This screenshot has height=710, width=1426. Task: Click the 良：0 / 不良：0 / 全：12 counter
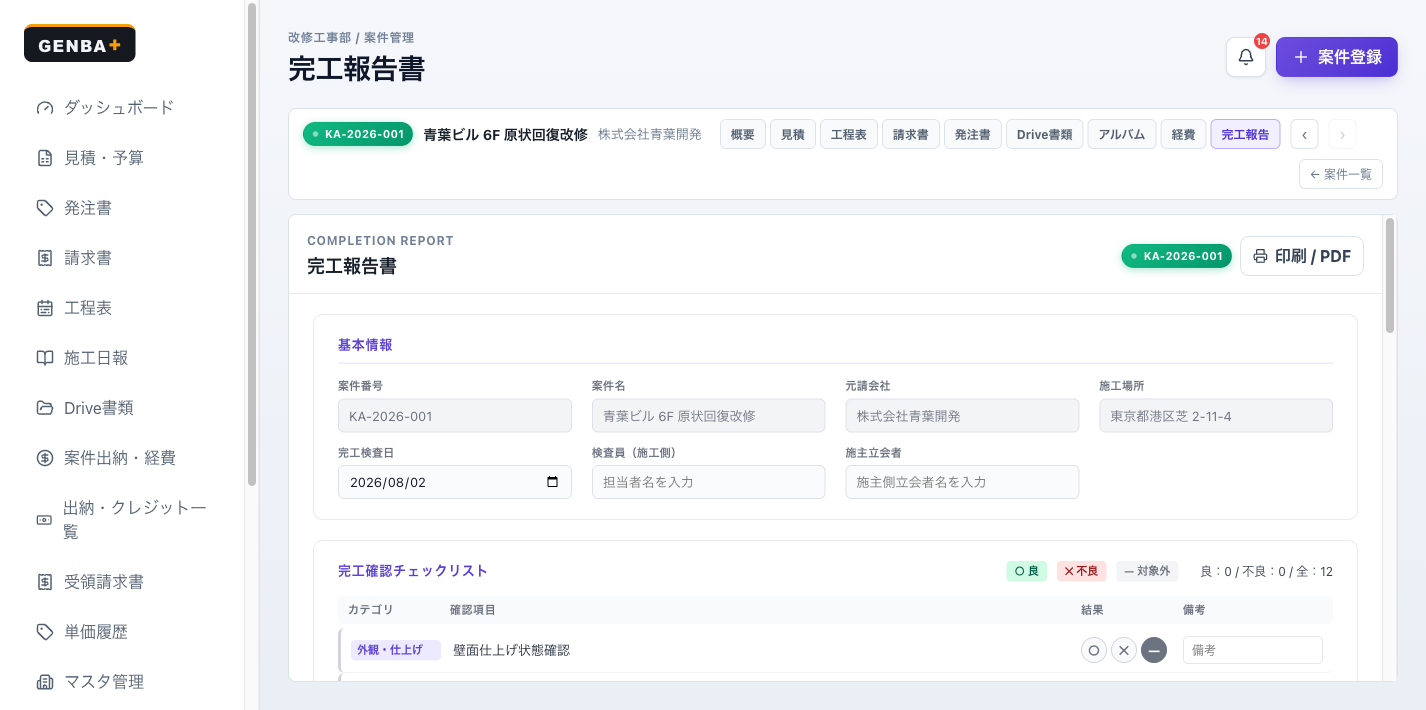pyautogui.click(x=1266, y=572)
